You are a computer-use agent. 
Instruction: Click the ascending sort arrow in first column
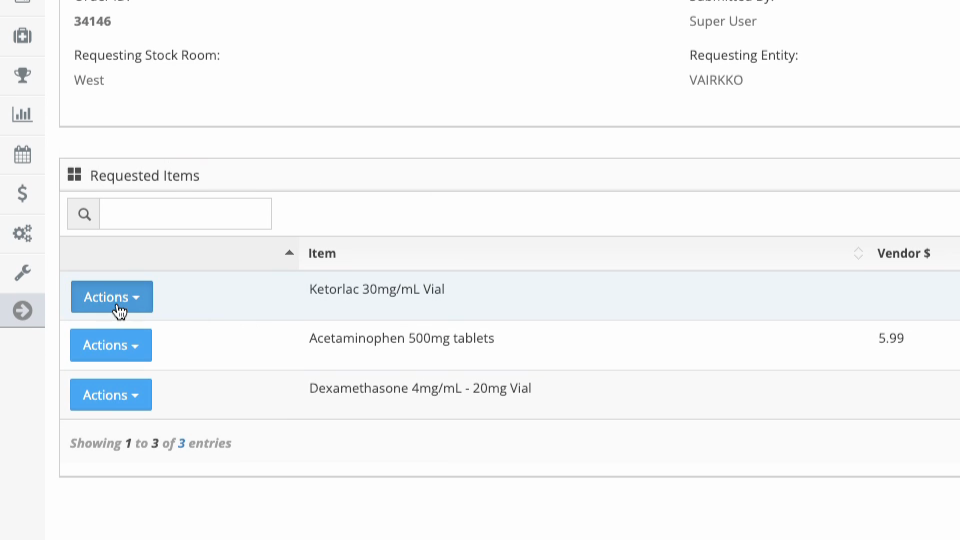point(289,253)
